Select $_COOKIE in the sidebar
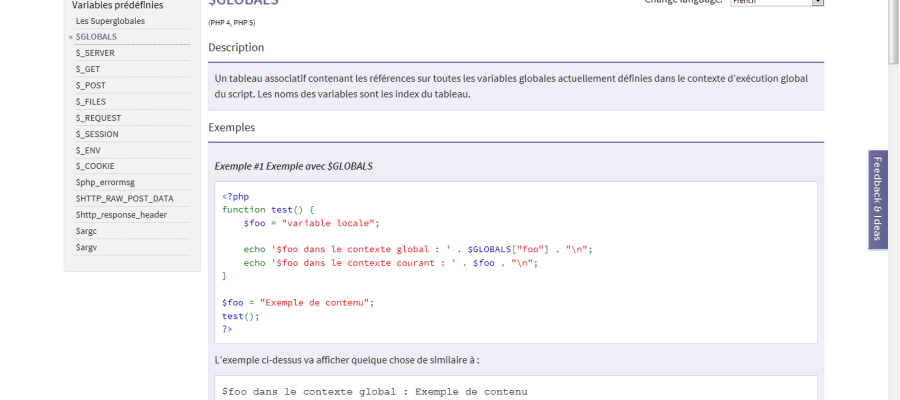Viewport: 900px width, 400px height. point(95,166)
